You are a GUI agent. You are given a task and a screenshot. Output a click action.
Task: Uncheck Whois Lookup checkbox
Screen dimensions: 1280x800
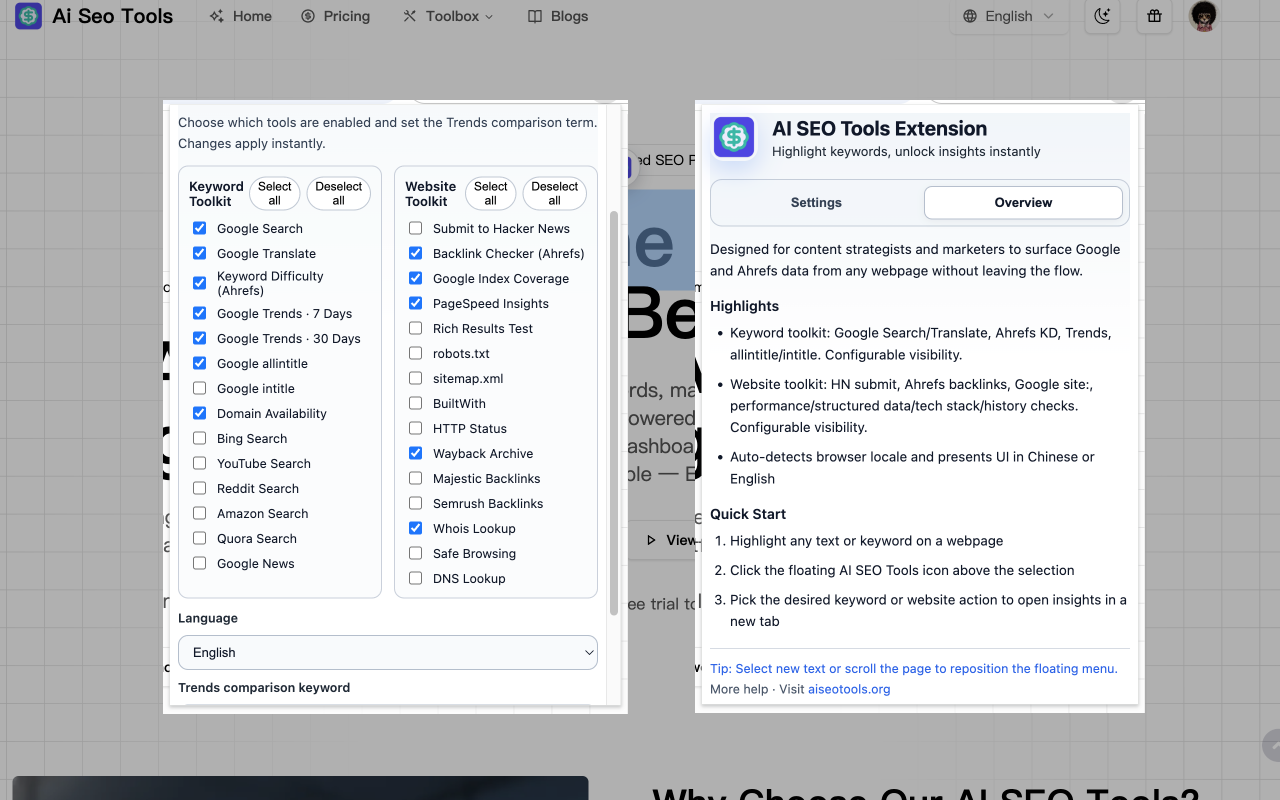[x=416, y=528]
